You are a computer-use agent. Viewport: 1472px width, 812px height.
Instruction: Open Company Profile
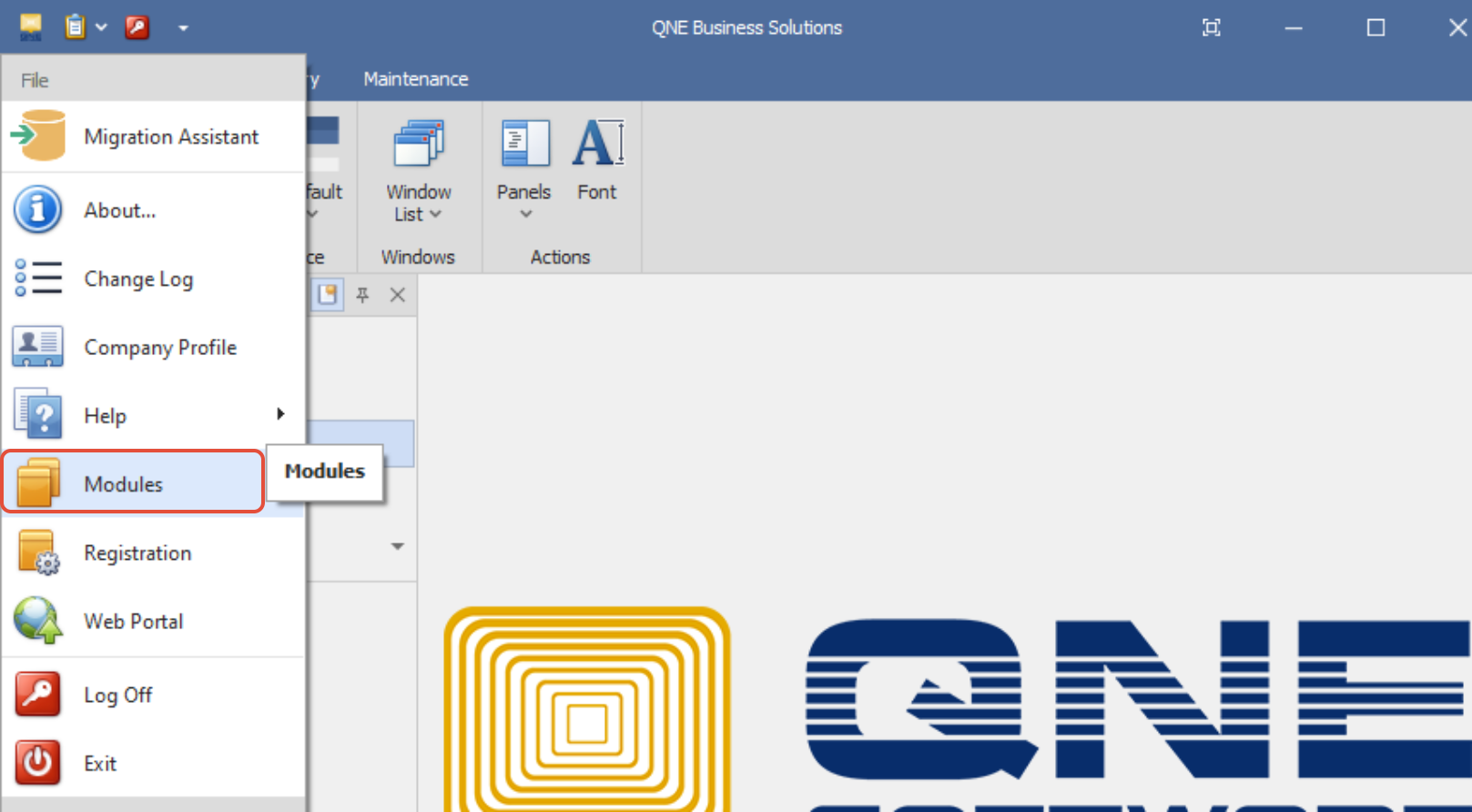153,347
